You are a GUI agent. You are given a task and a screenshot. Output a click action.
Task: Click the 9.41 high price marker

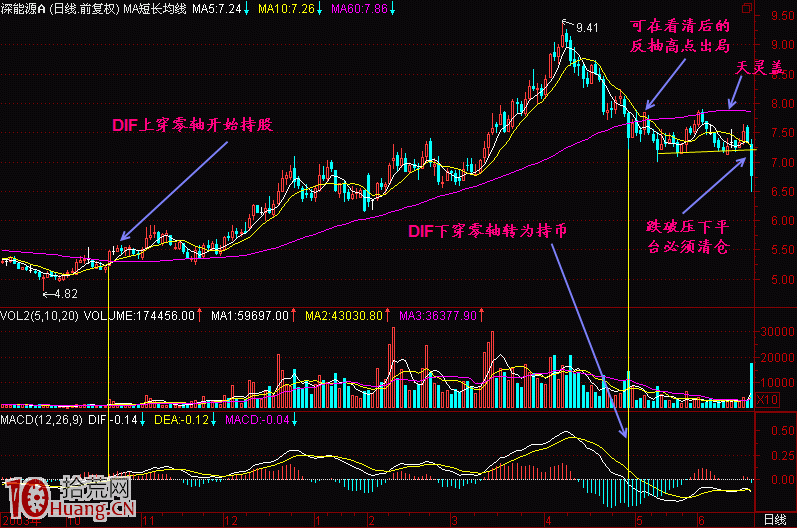click(587, 28)
